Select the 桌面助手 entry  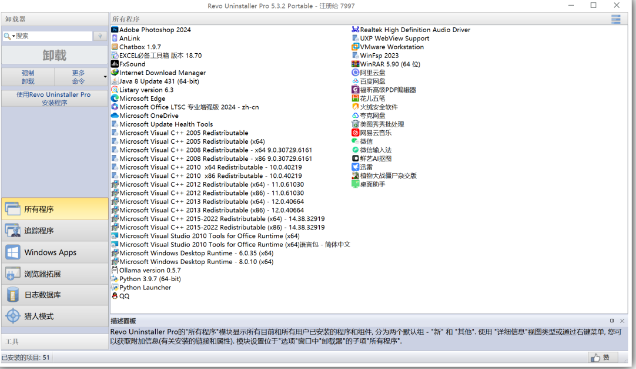coord(368,184)
